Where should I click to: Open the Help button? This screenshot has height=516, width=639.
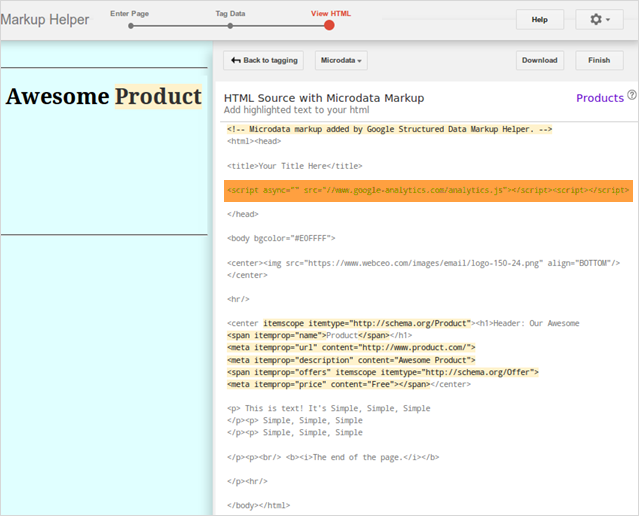point(540,20)
